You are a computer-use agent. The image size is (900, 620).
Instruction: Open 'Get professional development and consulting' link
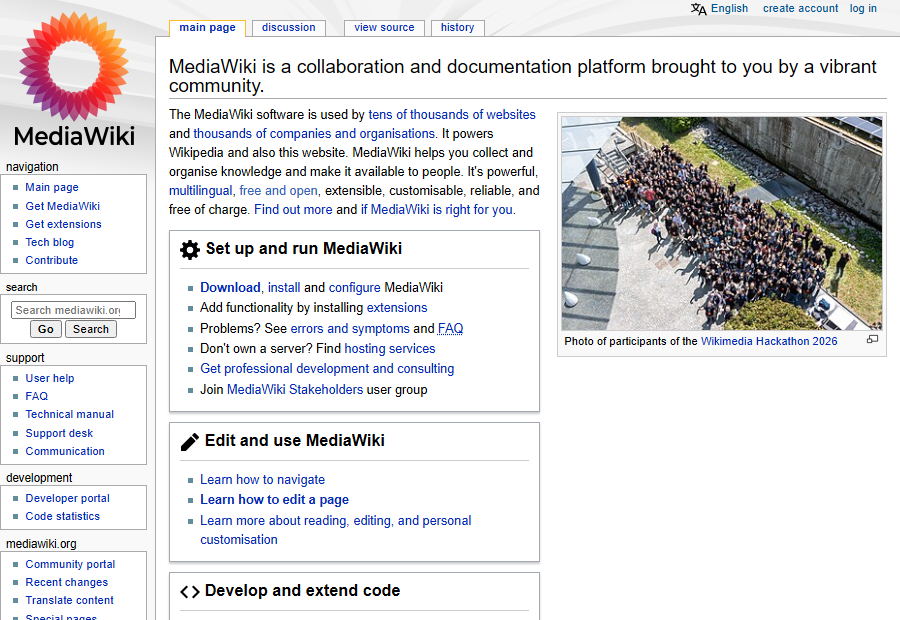327,369
